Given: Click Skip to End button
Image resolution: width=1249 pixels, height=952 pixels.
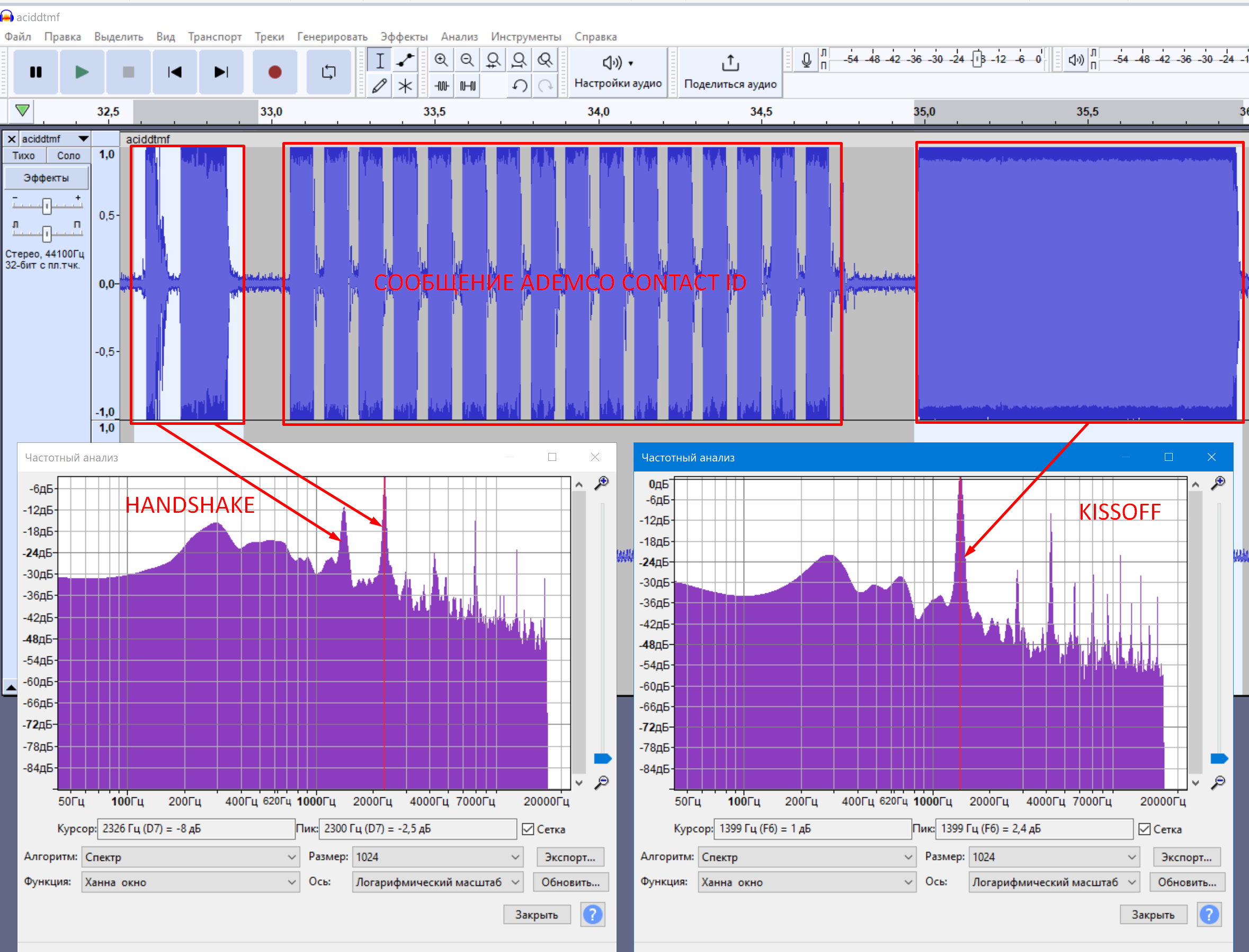Looking at the screenshot, I should [221, 72].
